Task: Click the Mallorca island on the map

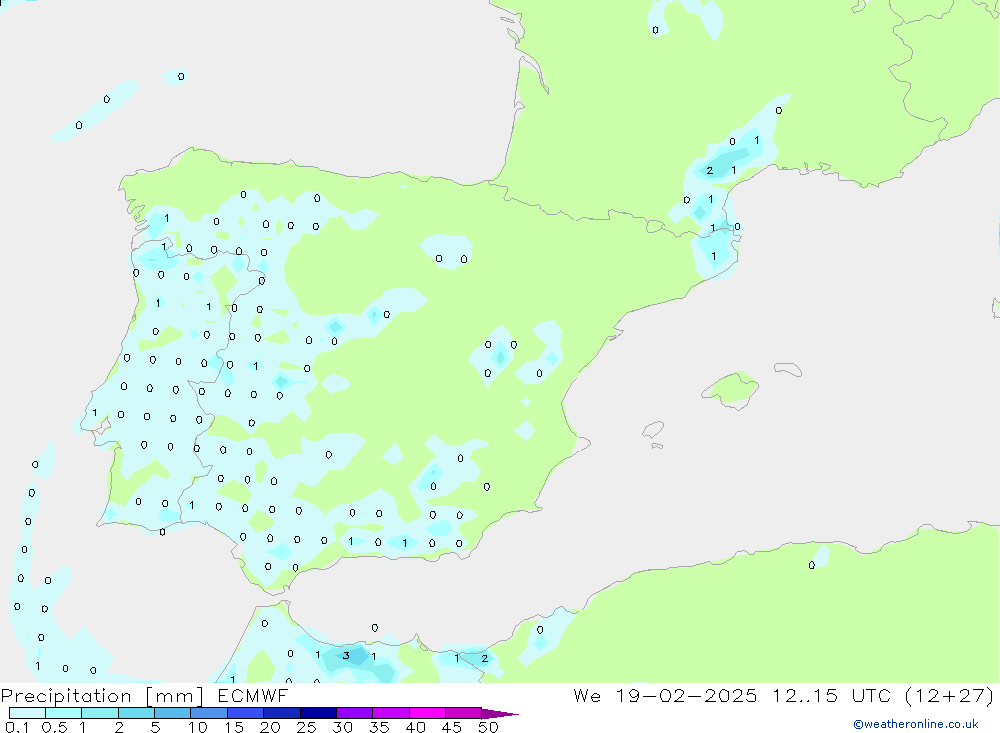Action: (x=731, y=388)
